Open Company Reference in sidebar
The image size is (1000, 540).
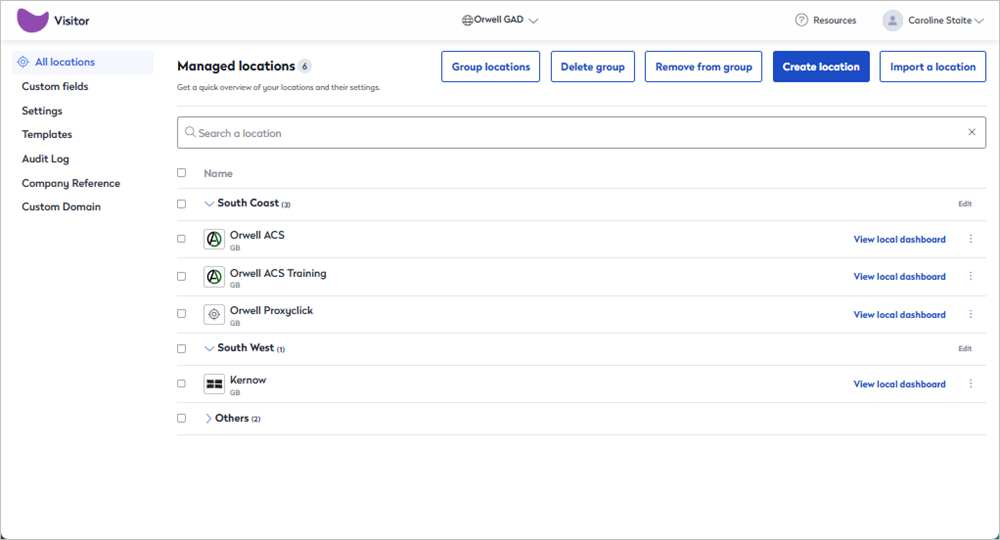71,183
